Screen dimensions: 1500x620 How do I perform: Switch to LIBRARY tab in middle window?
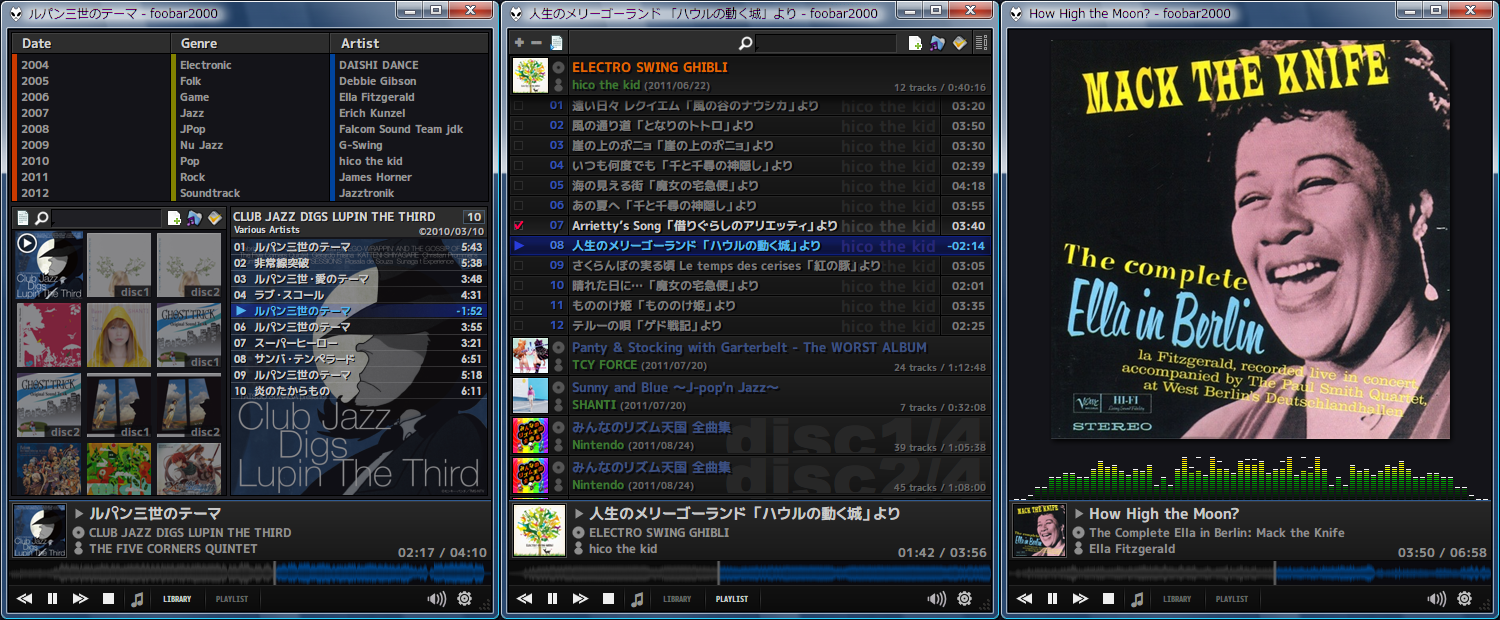click(677, 599)
